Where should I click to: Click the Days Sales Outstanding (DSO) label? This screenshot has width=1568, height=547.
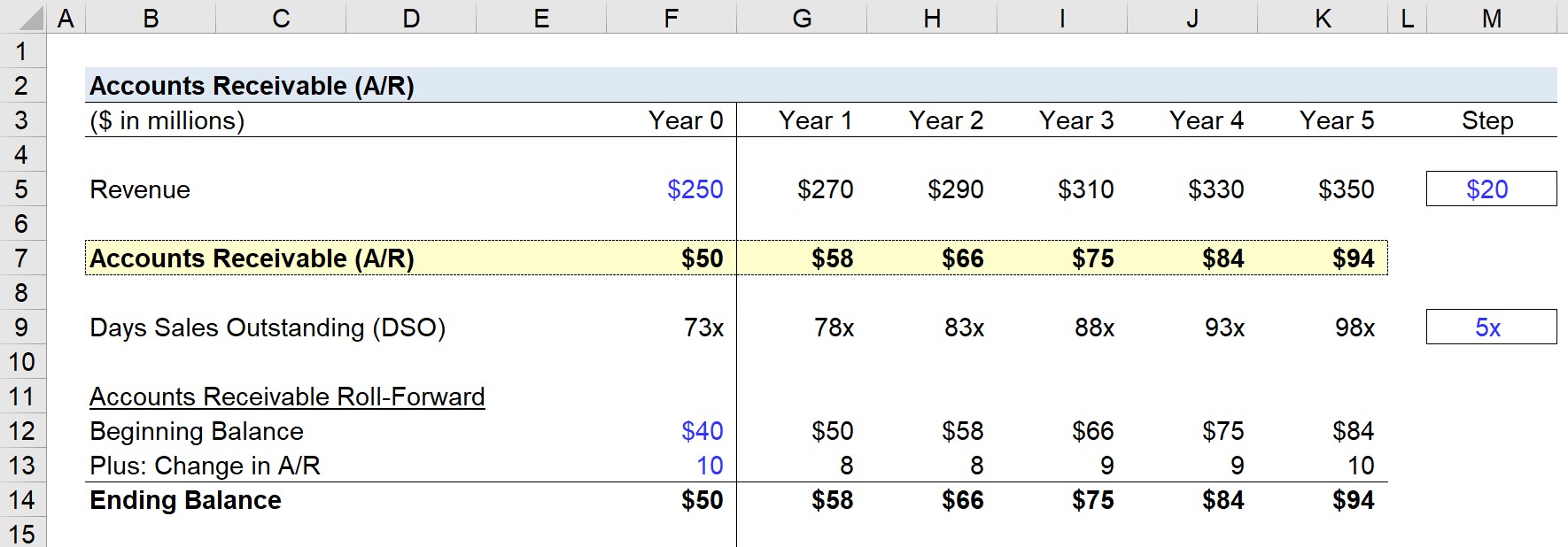pyautogui.click(x=268, y=327)
